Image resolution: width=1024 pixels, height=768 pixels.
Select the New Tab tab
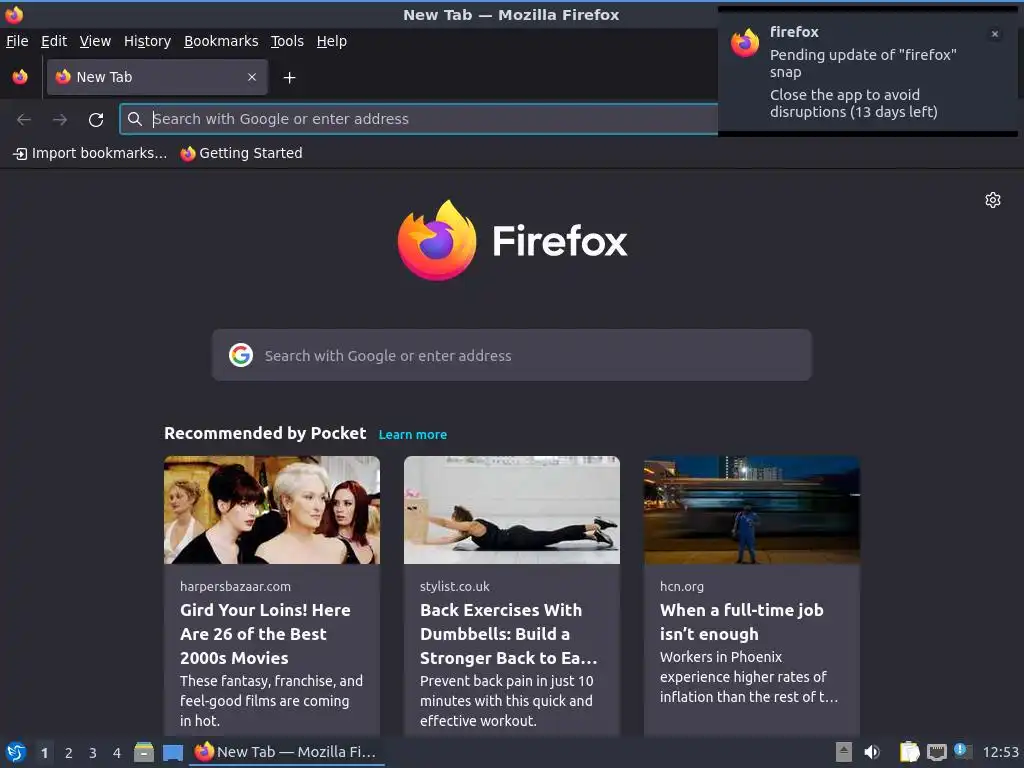[x=157, y=77]
